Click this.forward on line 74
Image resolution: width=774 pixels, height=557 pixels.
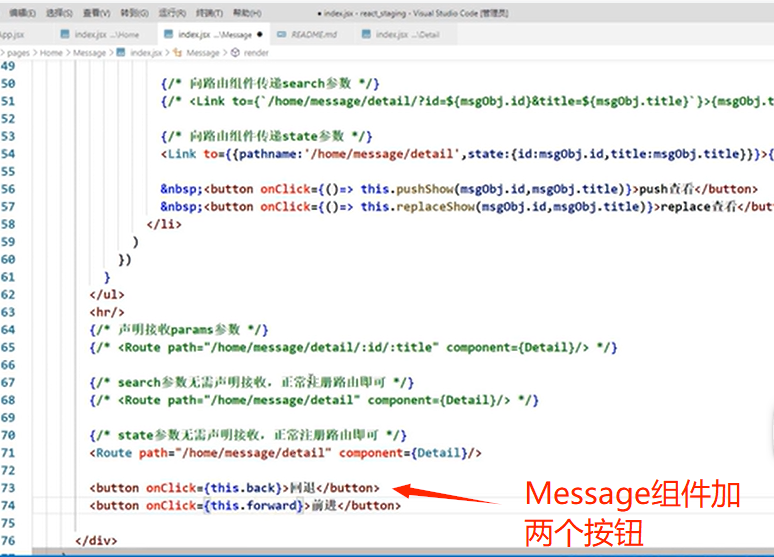click(x=253, y=506)
